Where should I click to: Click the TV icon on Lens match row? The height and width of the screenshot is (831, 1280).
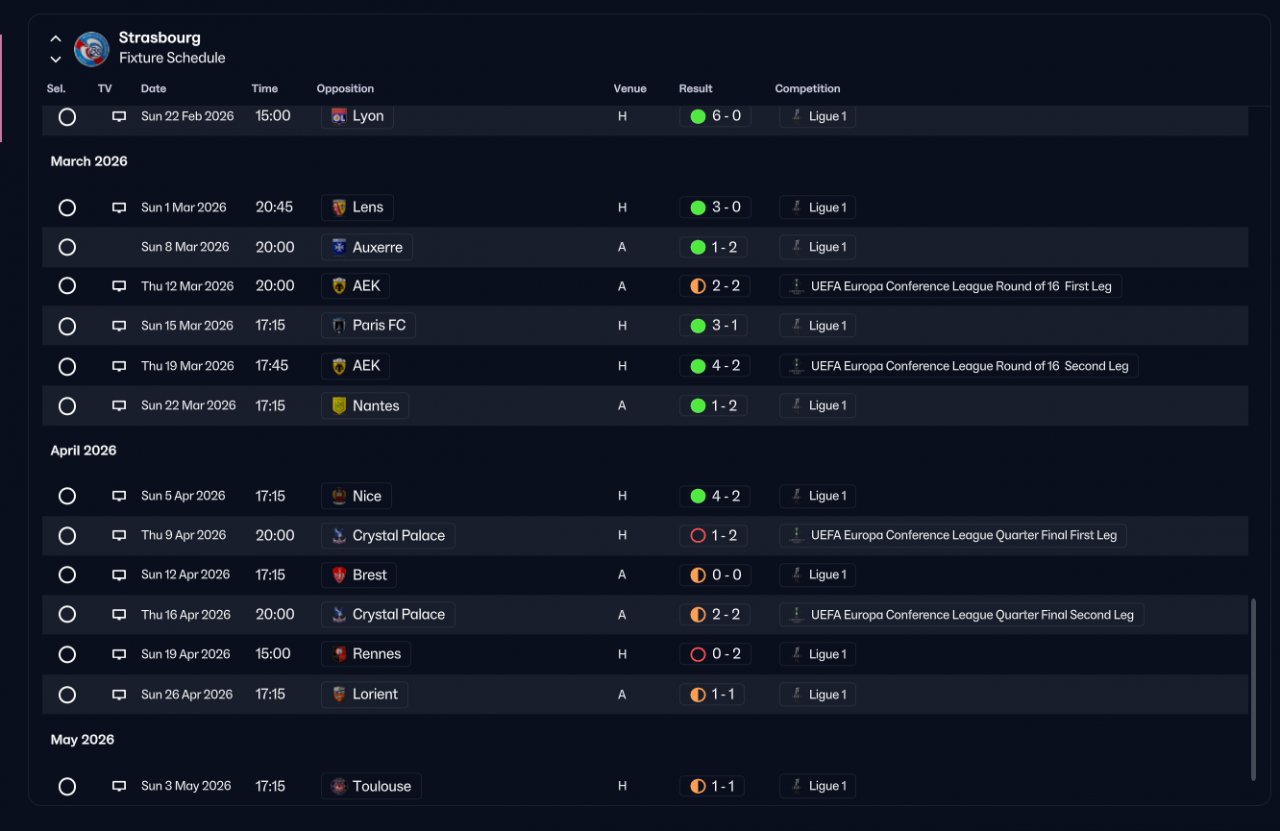tap(119, 208)
